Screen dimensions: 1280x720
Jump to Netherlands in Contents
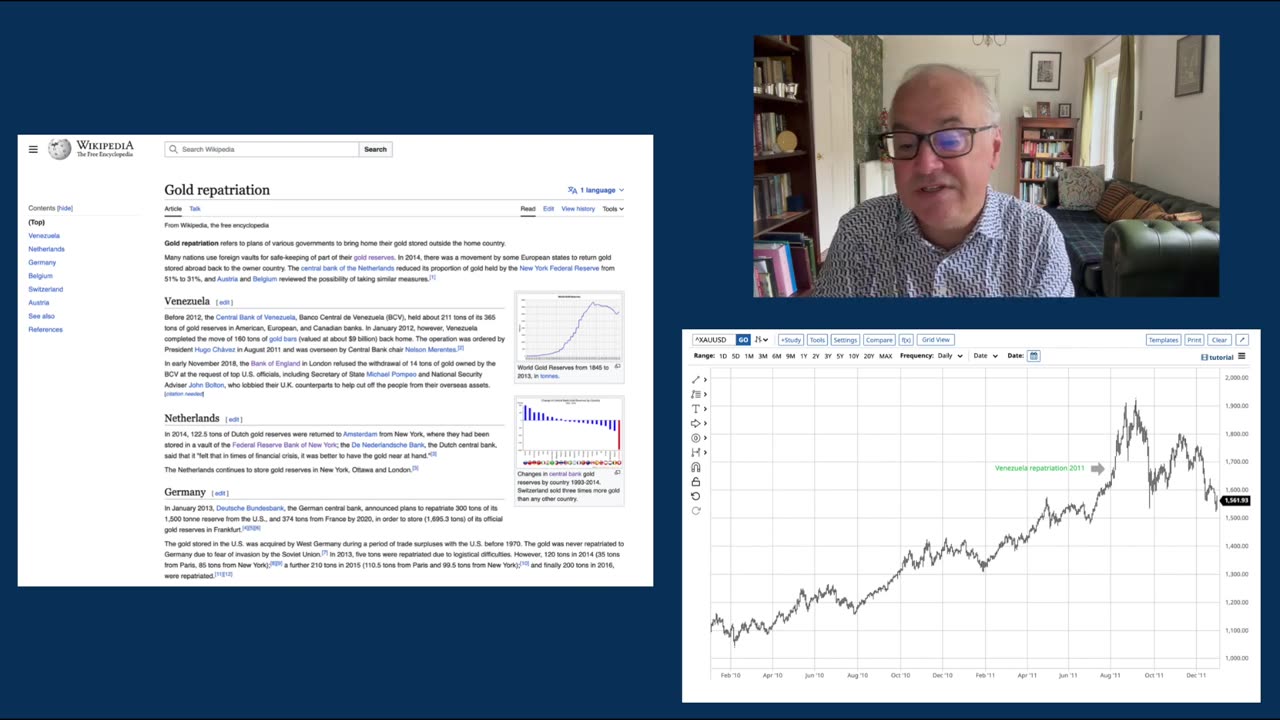46,249
